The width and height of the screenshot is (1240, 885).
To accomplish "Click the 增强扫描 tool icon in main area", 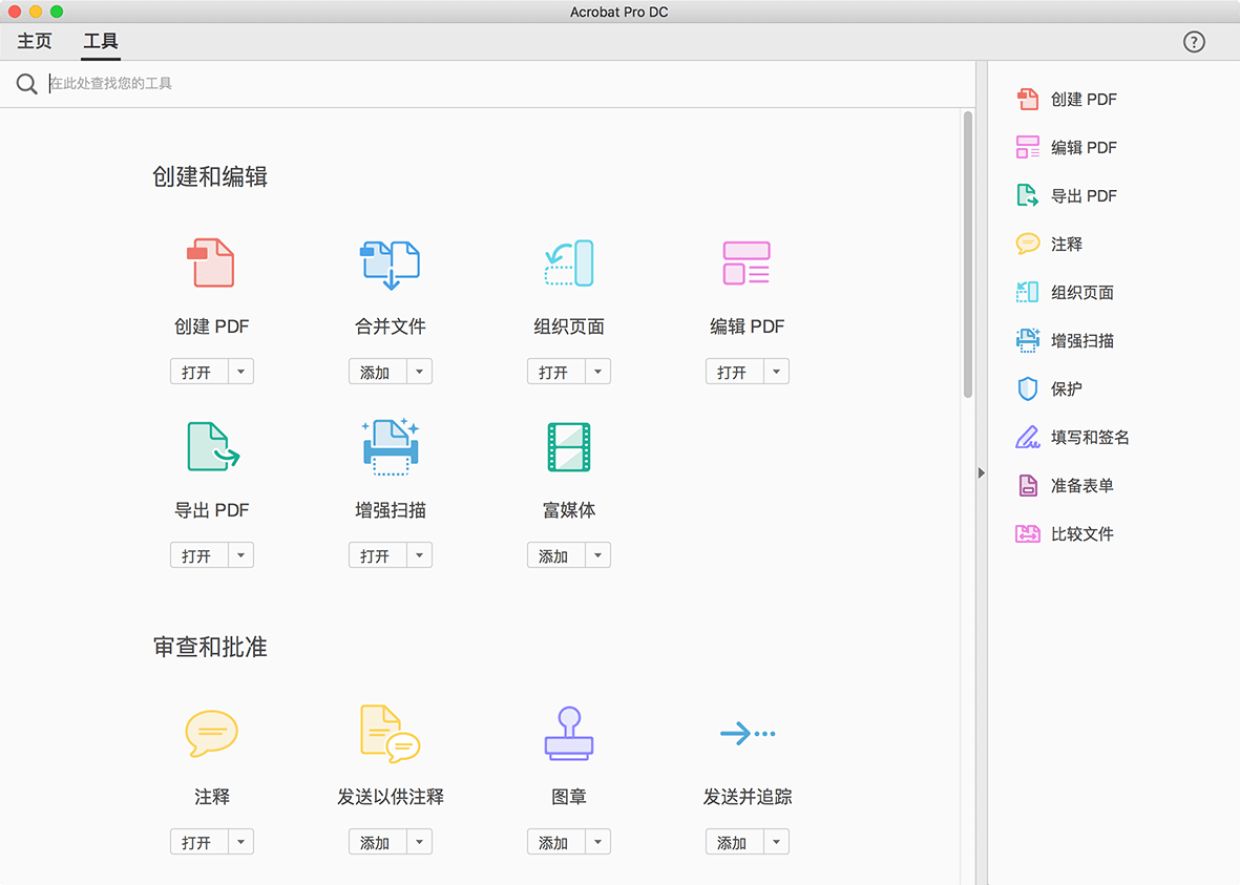I will pyautogui.click(x=390, y=446).
